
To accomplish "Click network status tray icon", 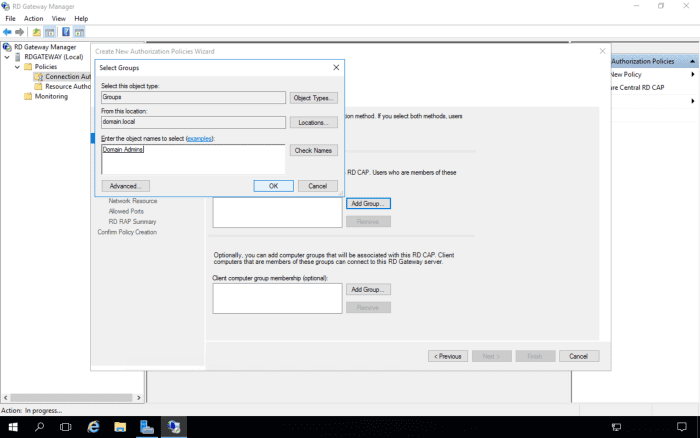I will click(x=617, y=427).
